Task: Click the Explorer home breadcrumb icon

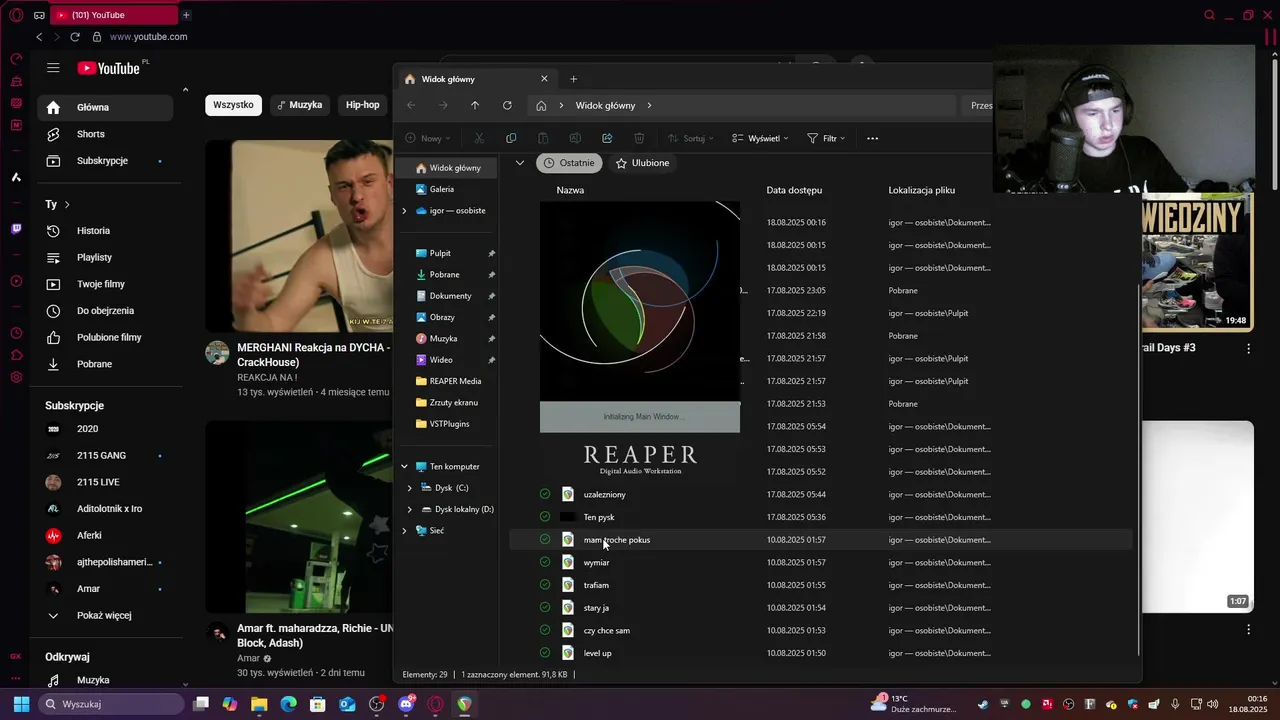Action: click(541, 105)
